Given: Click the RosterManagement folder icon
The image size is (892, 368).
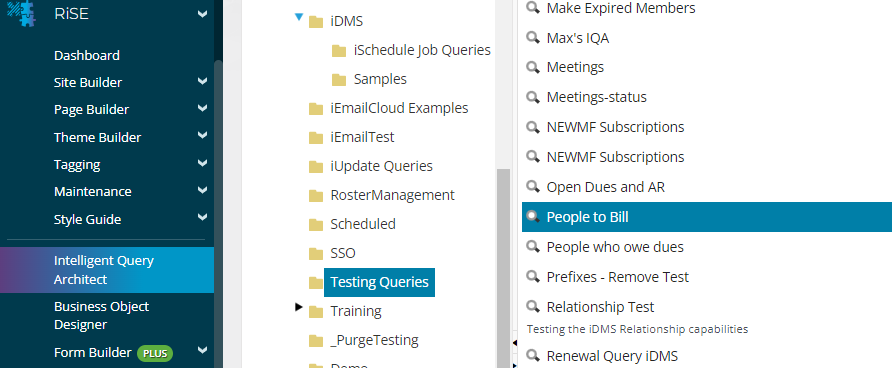Looking at the screenshot, I should point(316,196).
